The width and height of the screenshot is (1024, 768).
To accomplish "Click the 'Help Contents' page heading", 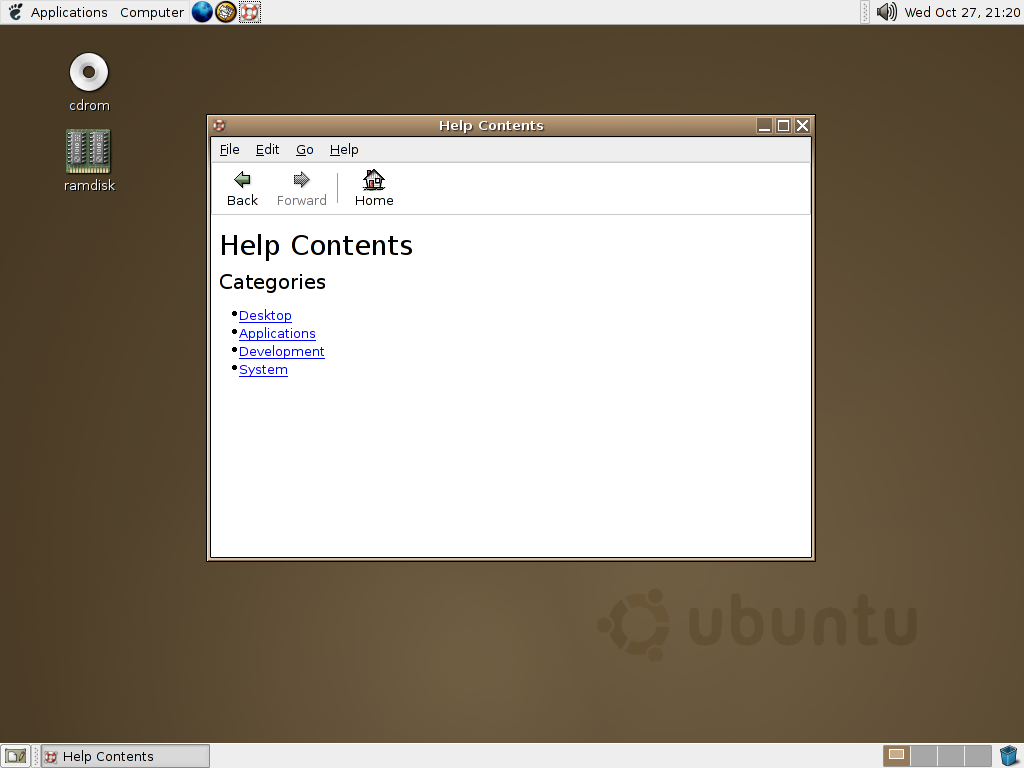I will coord(316,246).
